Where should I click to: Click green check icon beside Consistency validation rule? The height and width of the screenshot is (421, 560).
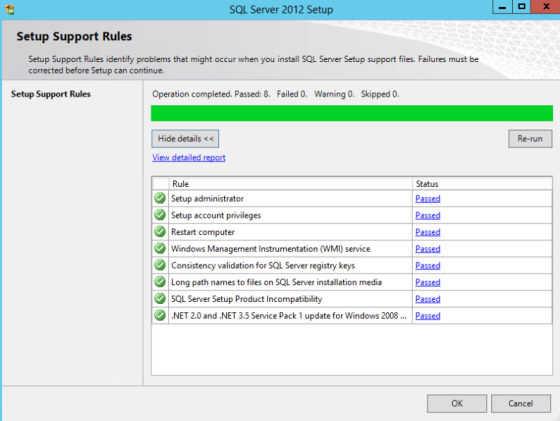point(160,265)
